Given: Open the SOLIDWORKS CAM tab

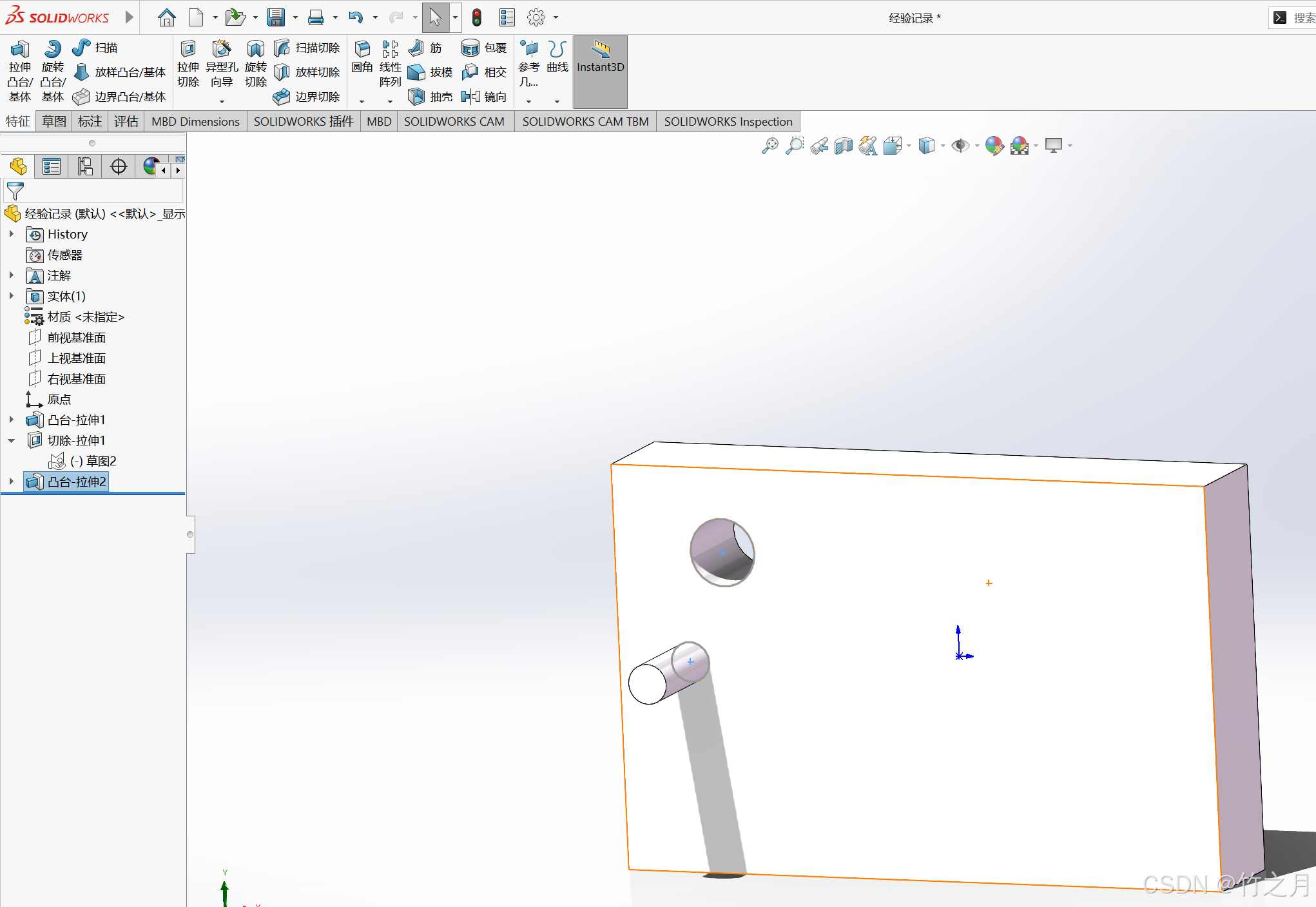Looking at the screenshot, I should click(x=454, y=121).
